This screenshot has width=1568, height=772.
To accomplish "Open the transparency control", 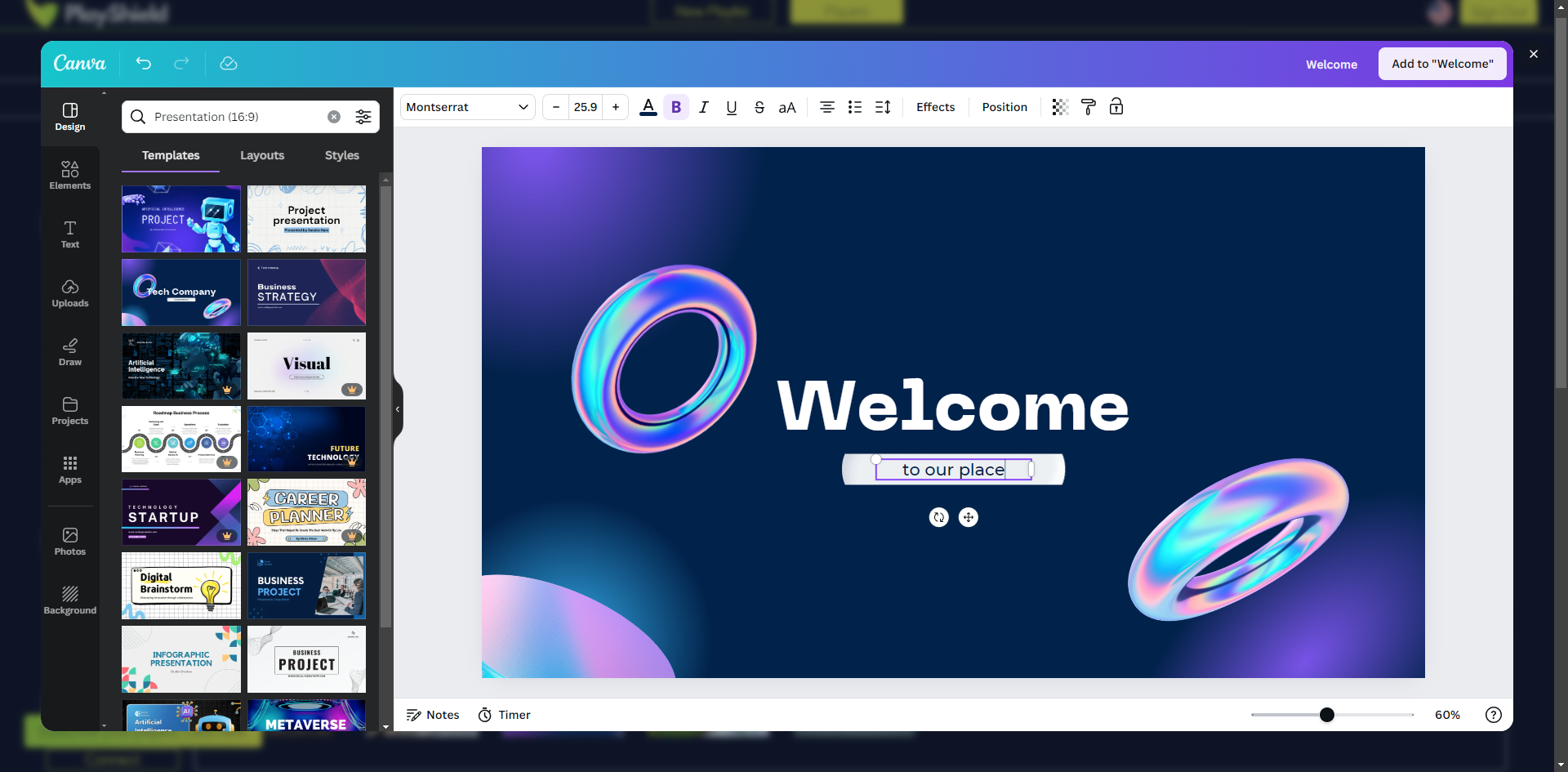I will (1060, 107).
